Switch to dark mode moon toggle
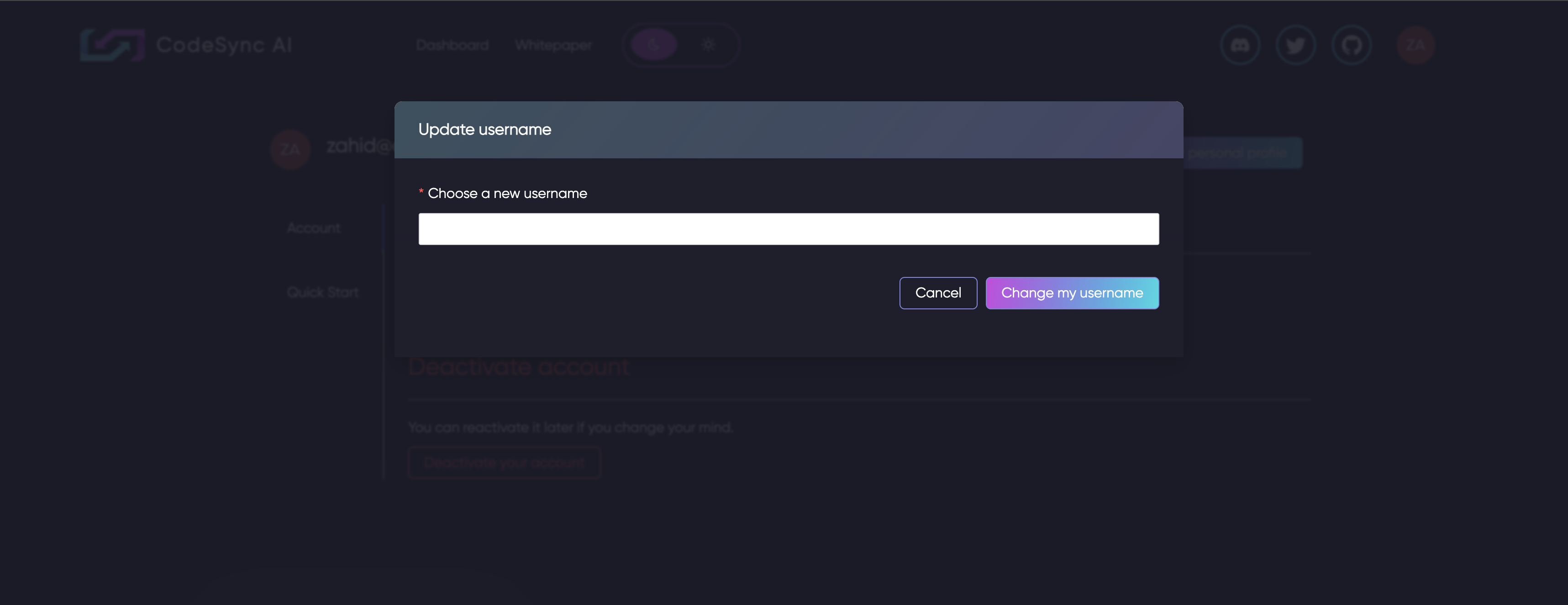 pyautogui.click(x=654, y=44)
